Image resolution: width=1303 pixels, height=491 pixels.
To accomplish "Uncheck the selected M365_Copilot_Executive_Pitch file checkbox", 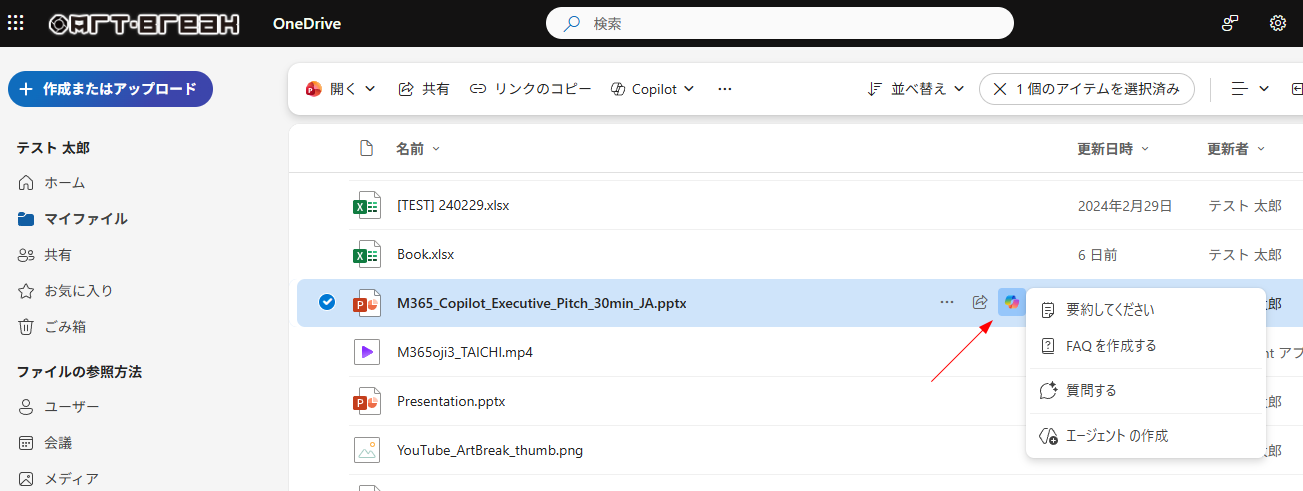I will pyautogui.click(x=326, y=303).
